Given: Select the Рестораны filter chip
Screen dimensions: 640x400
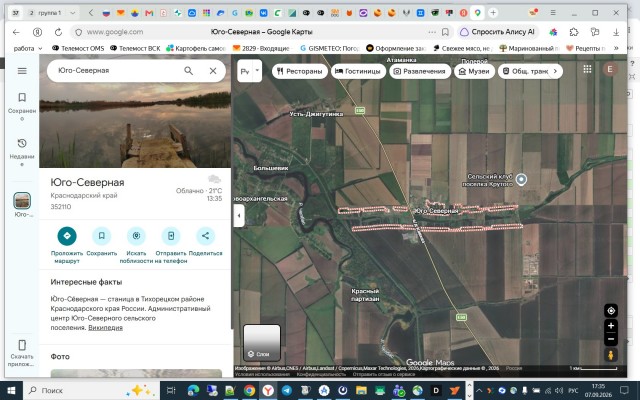Looking at the screenshot, I should (x=300, y=71).
